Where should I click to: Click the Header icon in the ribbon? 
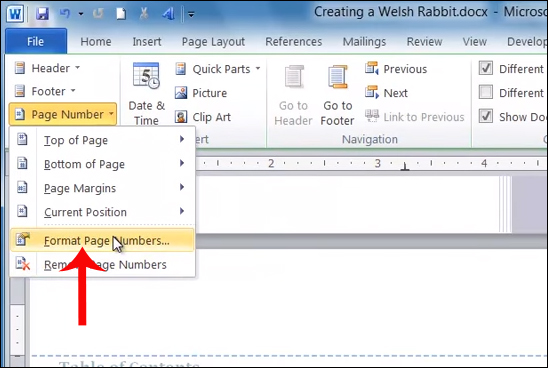tap(20, 68)
